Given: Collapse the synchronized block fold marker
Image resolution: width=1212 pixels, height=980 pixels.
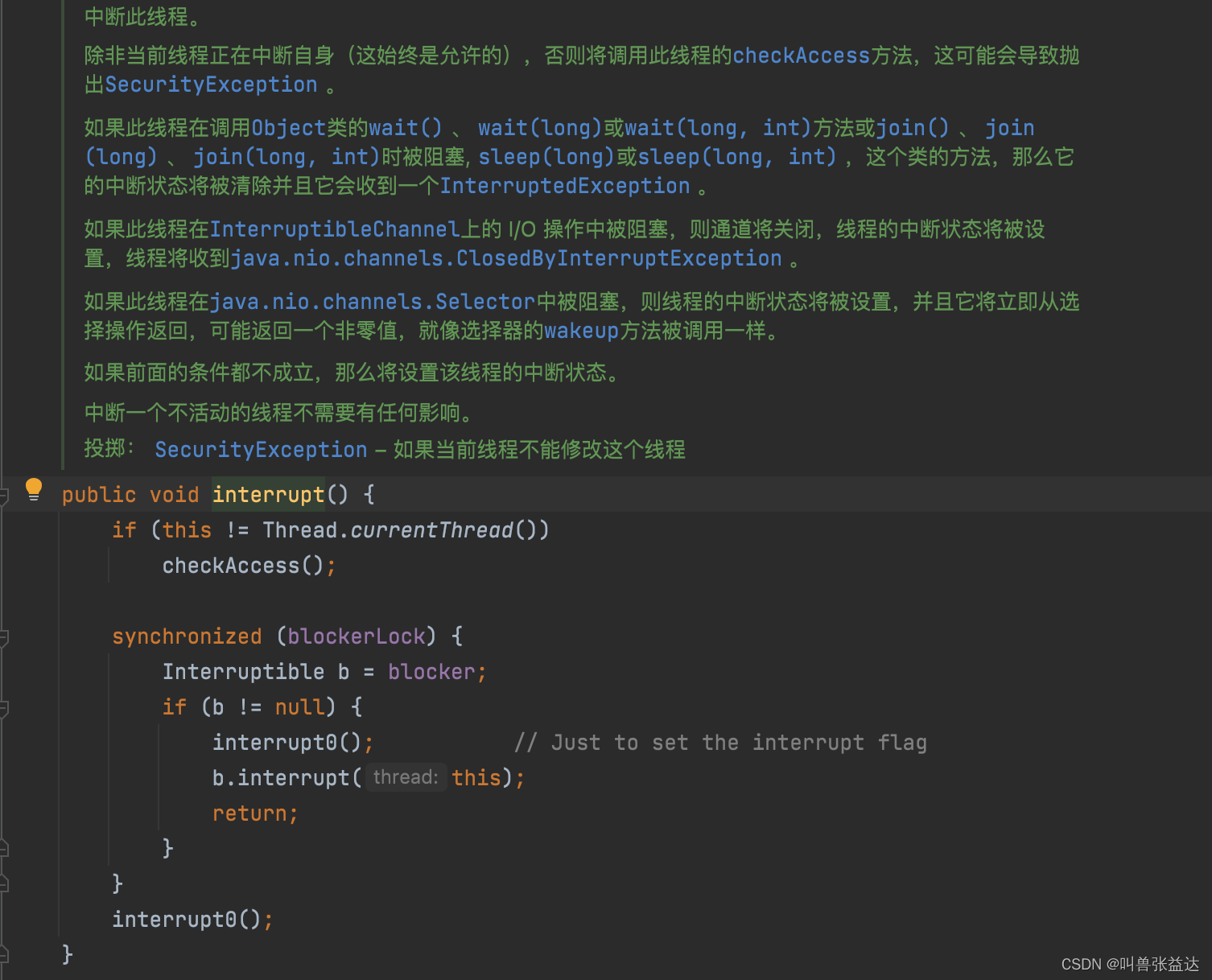Looking at the screenshot, I should coord(3,639).
